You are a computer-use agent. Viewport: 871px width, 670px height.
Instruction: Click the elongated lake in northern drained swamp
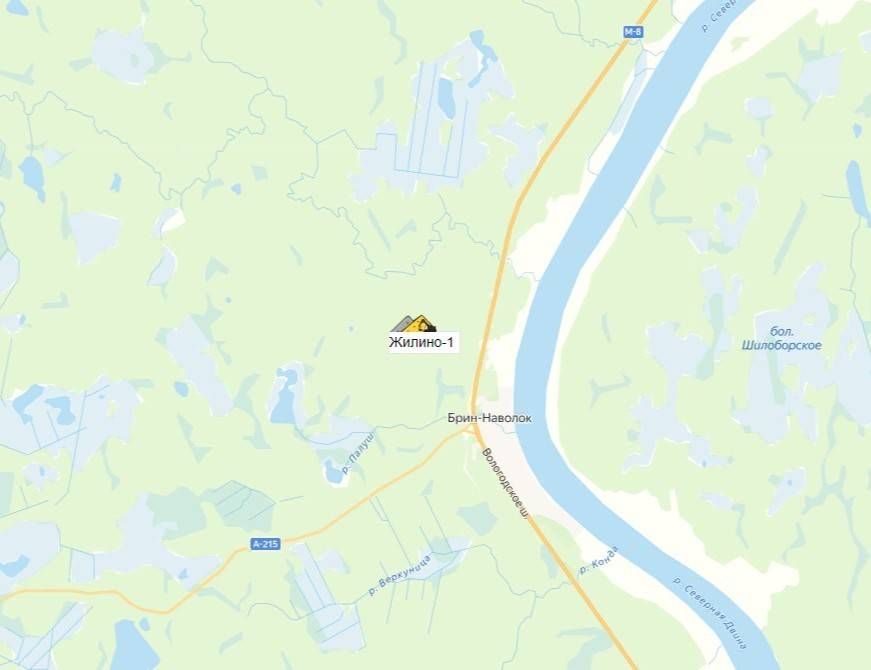[447, 98]
